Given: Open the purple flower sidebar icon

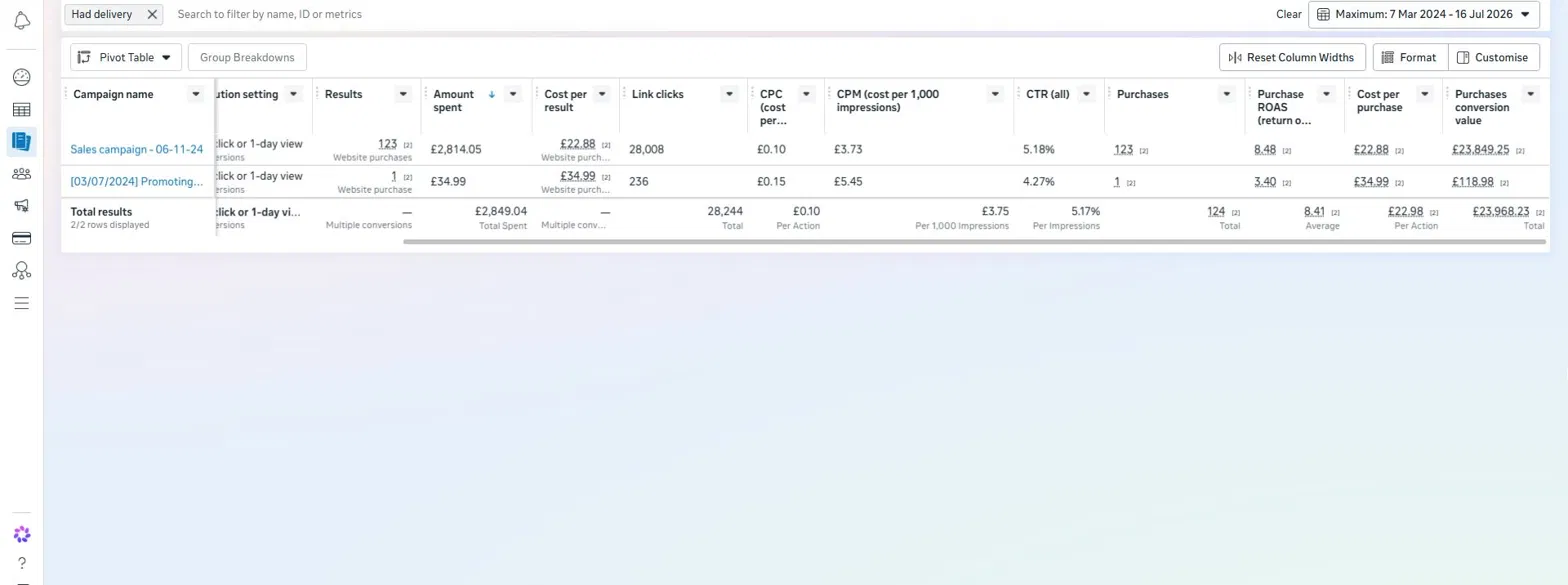Looking at the screenshot, I should tap(22, 534).
